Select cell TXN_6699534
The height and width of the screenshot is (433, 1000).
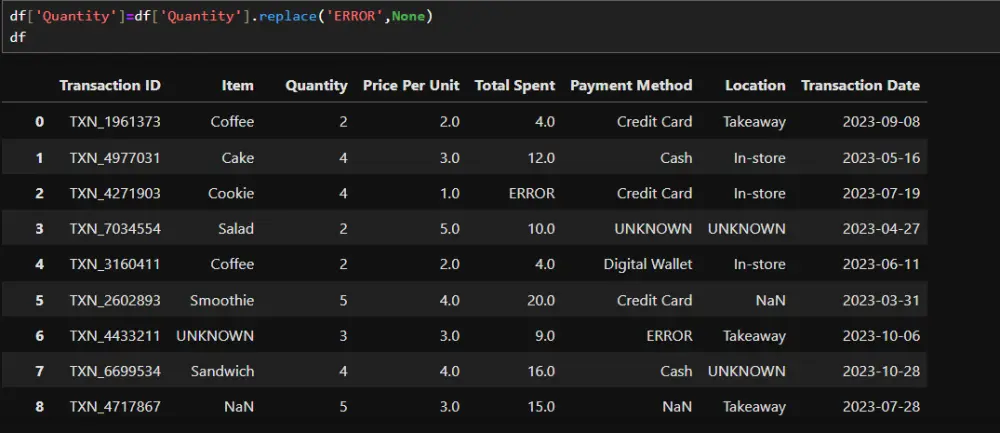115,371
